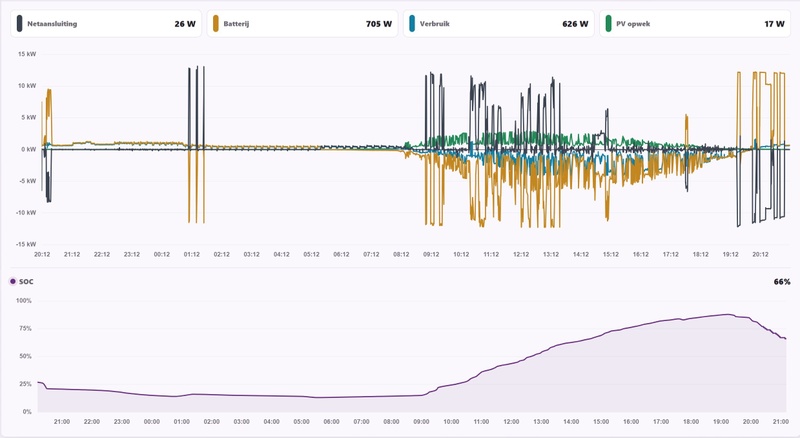
Task: Toggle the Netaansluiting series card
Action: coord(106,23)
